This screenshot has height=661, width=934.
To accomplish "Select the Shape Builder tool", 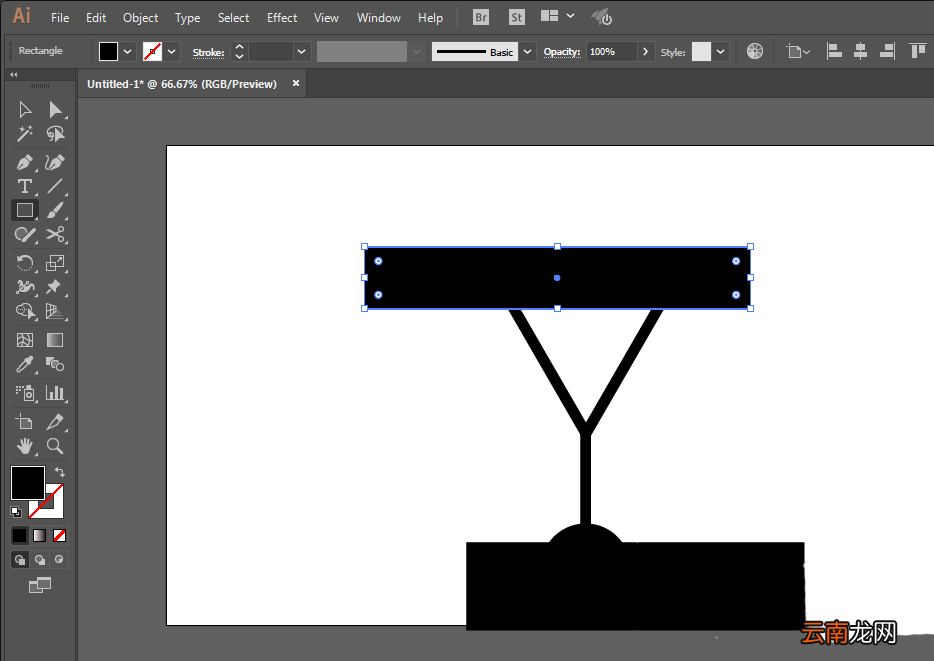I will click(x=25, y=311).
